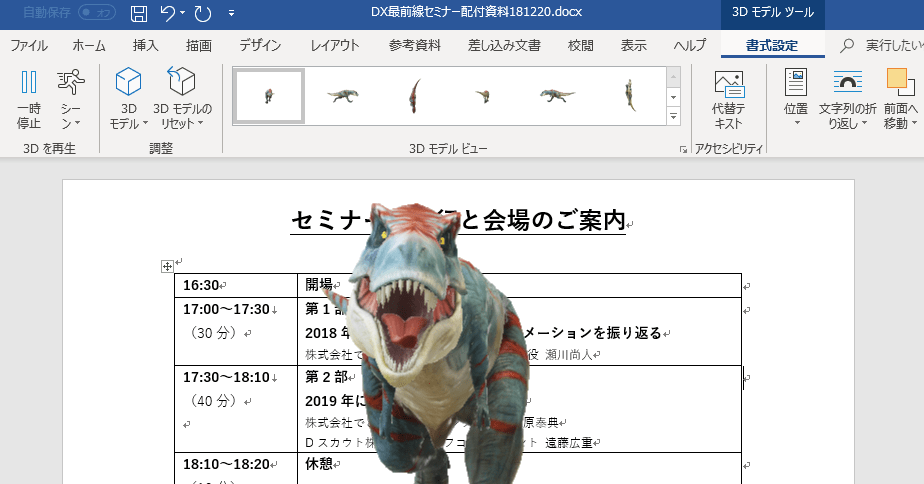
Task: Select the fourth 3D model view thumbnail
Action: point(484,96)
